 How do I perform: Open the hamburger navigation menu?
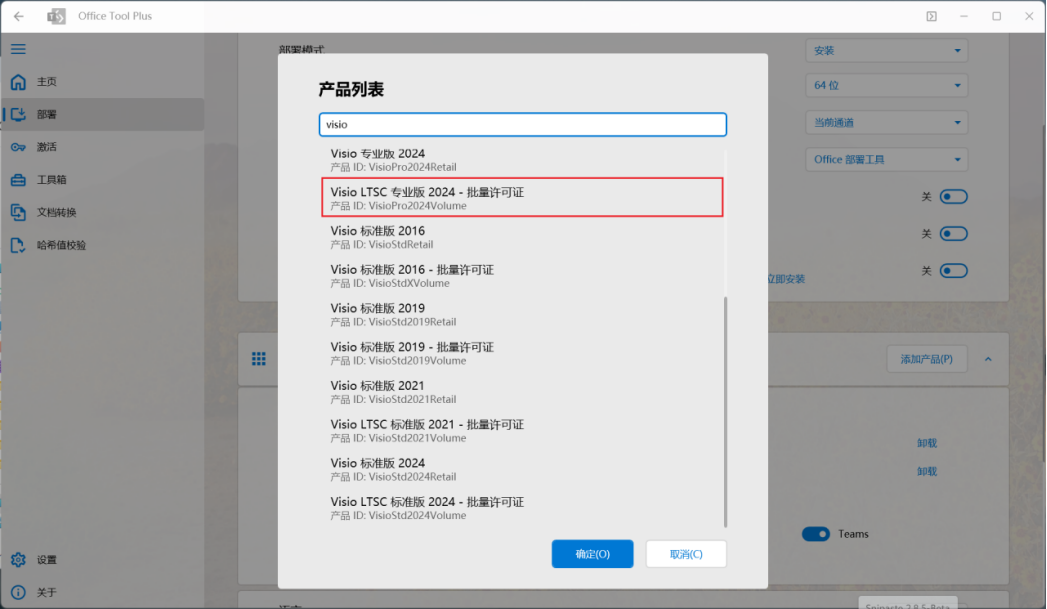[x=18, y=49]
